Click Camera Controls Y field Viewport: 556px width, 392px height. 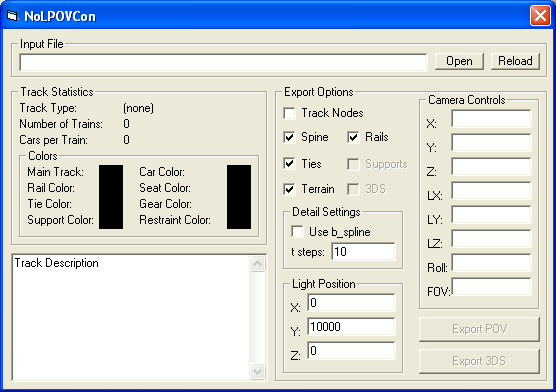tap(491, 143)
